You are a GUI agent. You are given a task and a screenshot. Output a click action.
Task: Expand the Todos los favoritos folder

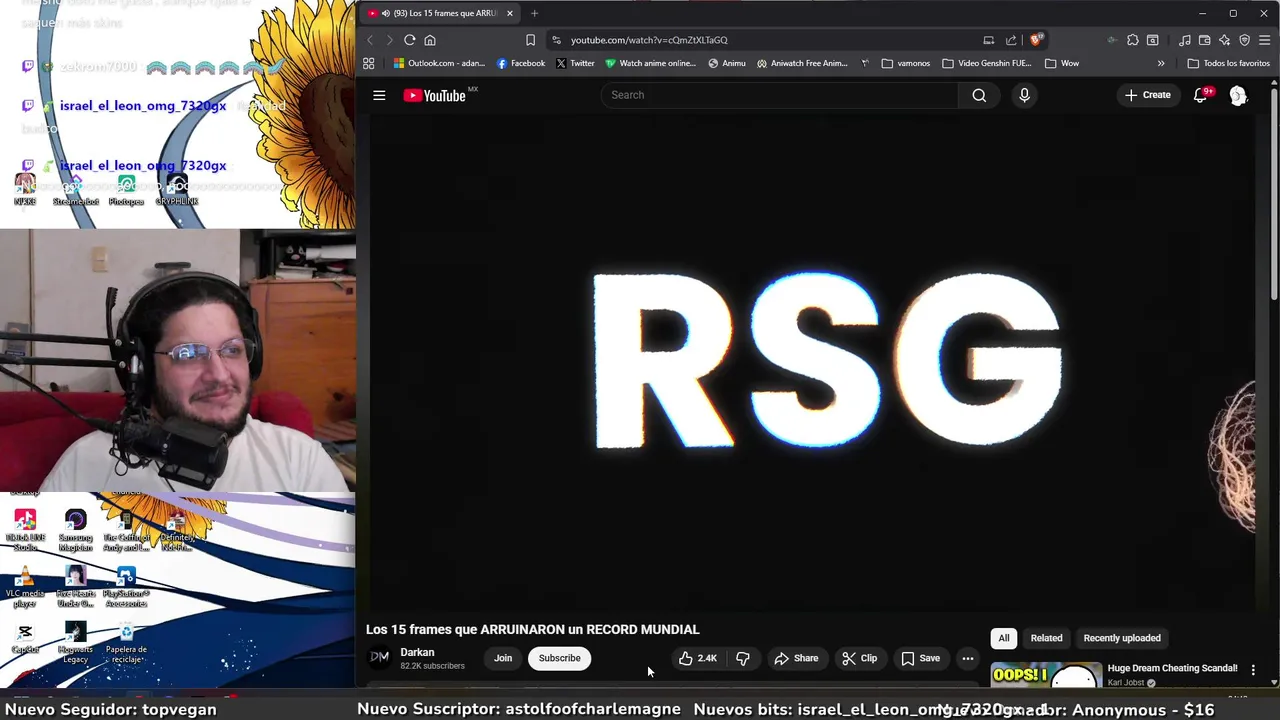point(1228,63)
